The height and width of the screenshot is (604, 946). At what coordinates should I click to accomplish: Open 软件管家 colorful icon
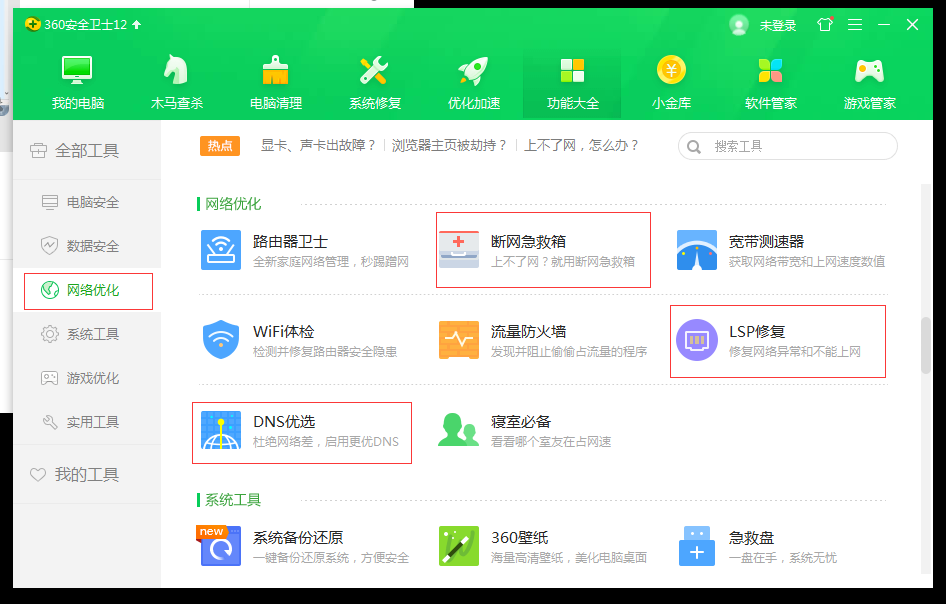tap(770, 71)
